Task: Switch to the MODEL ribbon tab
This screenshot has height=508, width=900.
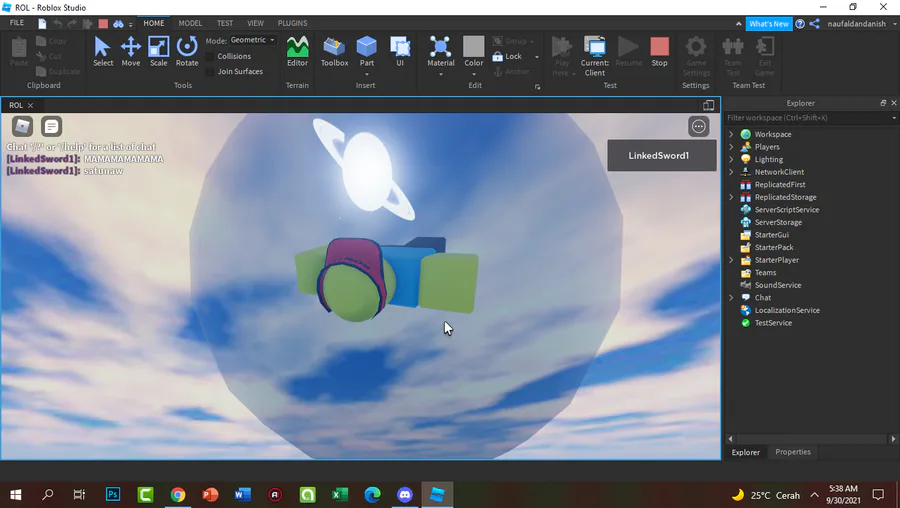Action: pyautogui.click(x=190, y=24)
